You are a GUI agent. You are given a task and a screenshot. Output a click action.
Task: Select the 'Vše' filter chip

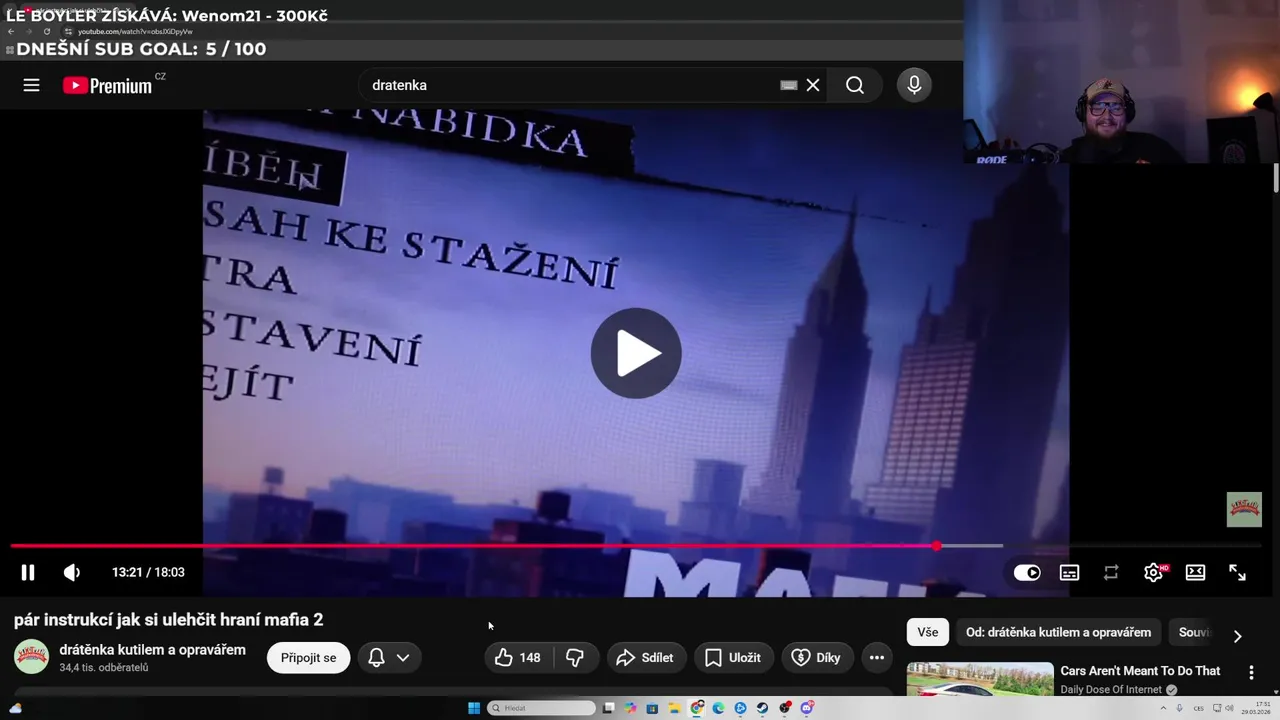(928, 633)
